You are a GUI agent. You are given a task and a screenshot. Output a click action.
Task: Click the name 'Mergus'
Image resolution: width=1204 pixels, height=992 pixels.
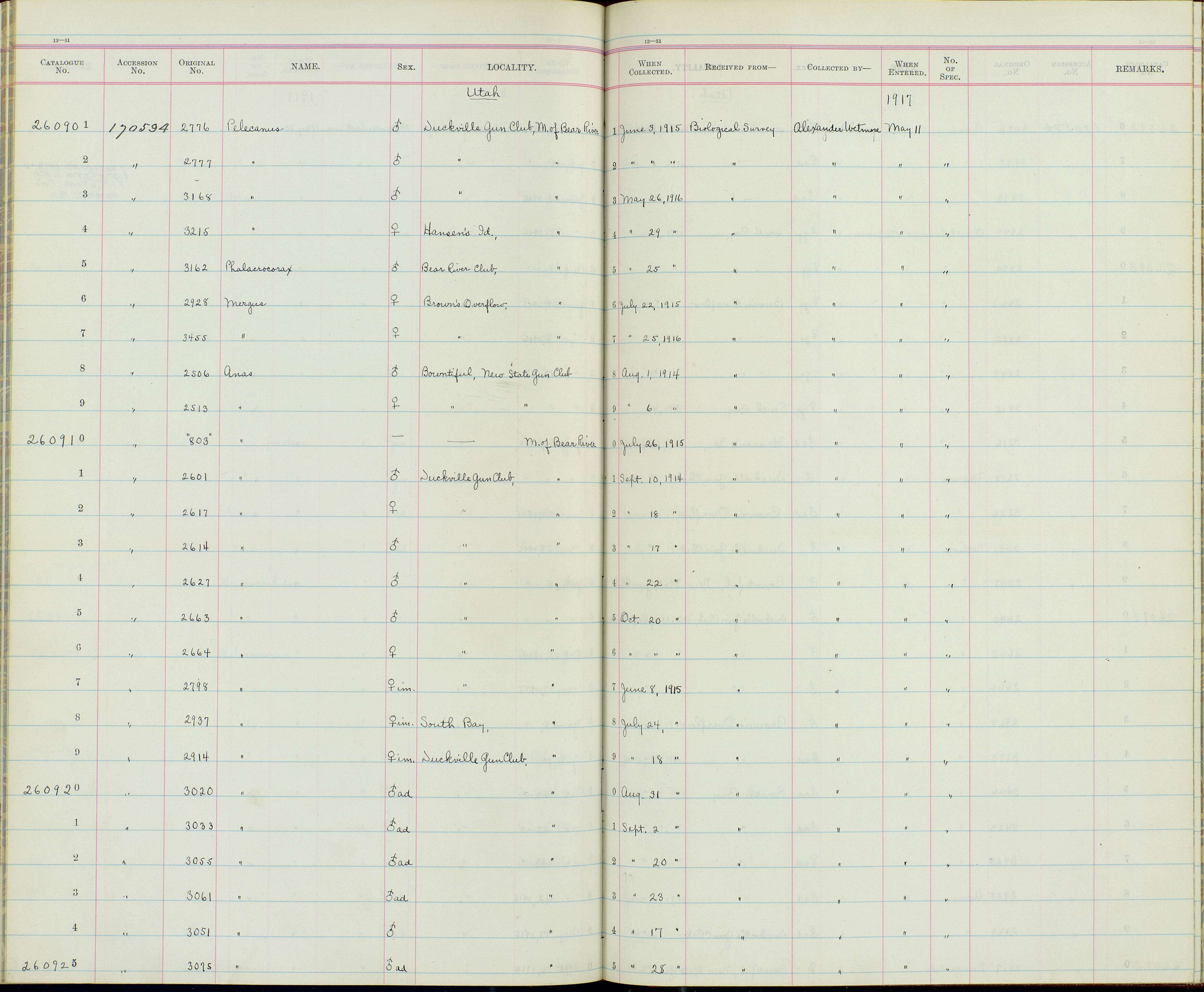[246, 303]
